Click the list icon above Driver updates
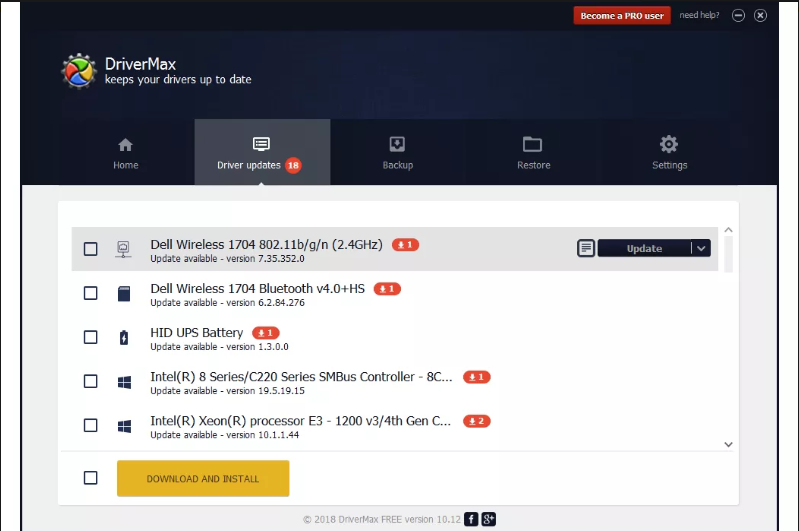 [261, 144]
